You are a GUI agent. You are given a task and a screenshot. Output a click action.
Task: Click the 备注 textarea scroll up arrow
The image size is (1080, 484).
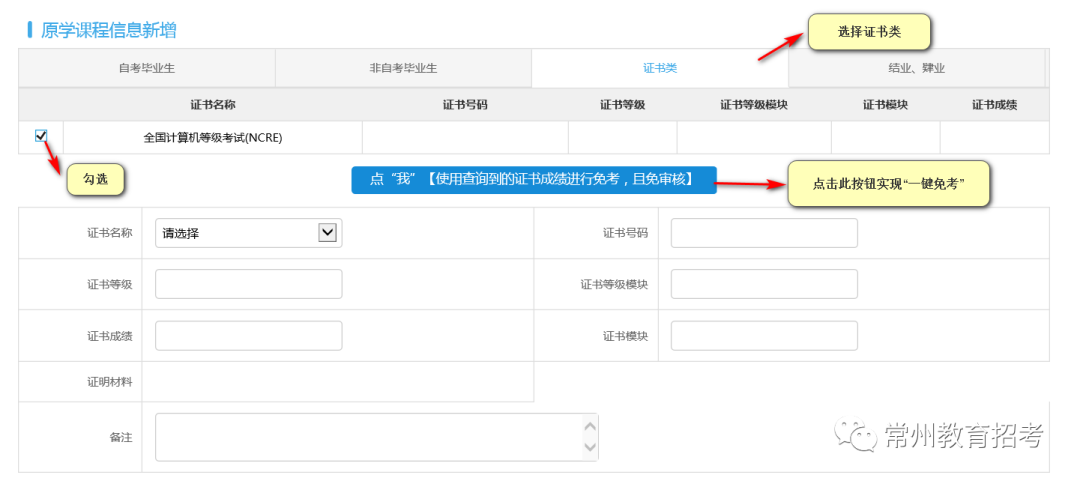590,426
